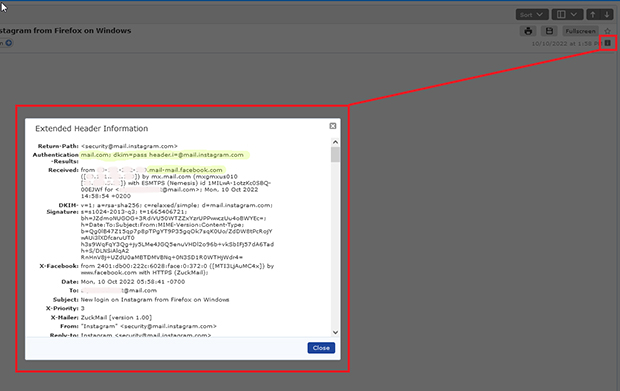Click the dialog scrollbar down arrow
Viewport: 620px width, 391px height.
tap(335, 332)
